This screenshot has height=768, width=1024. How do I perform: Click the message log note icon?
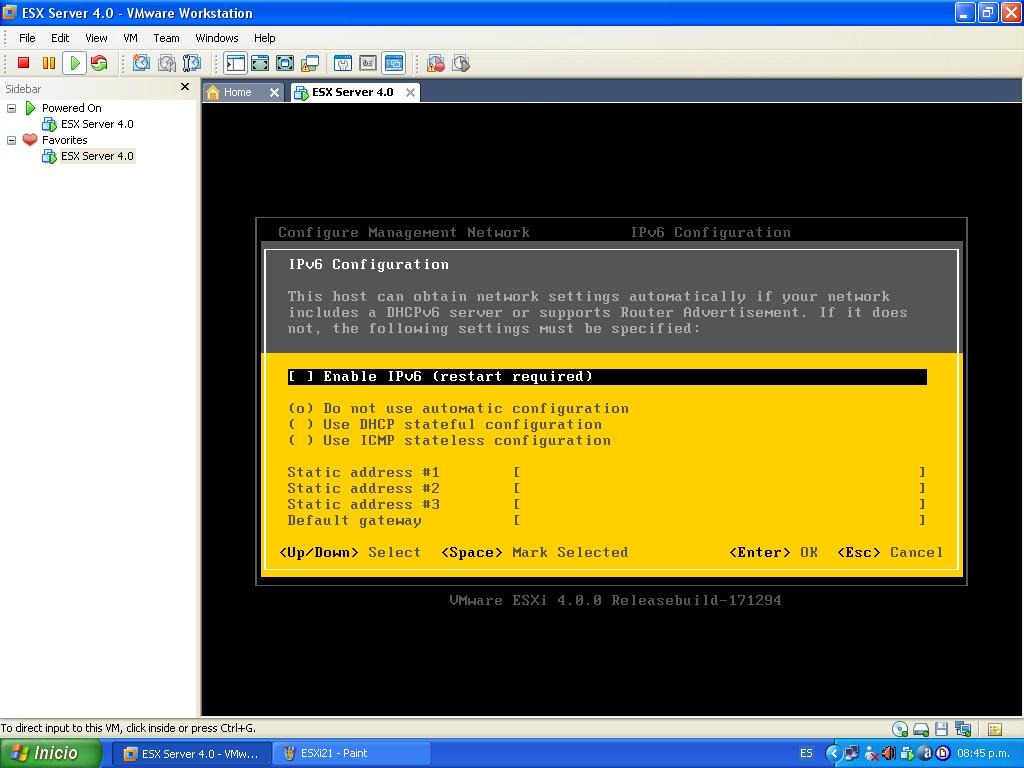[x=995, y=729]
